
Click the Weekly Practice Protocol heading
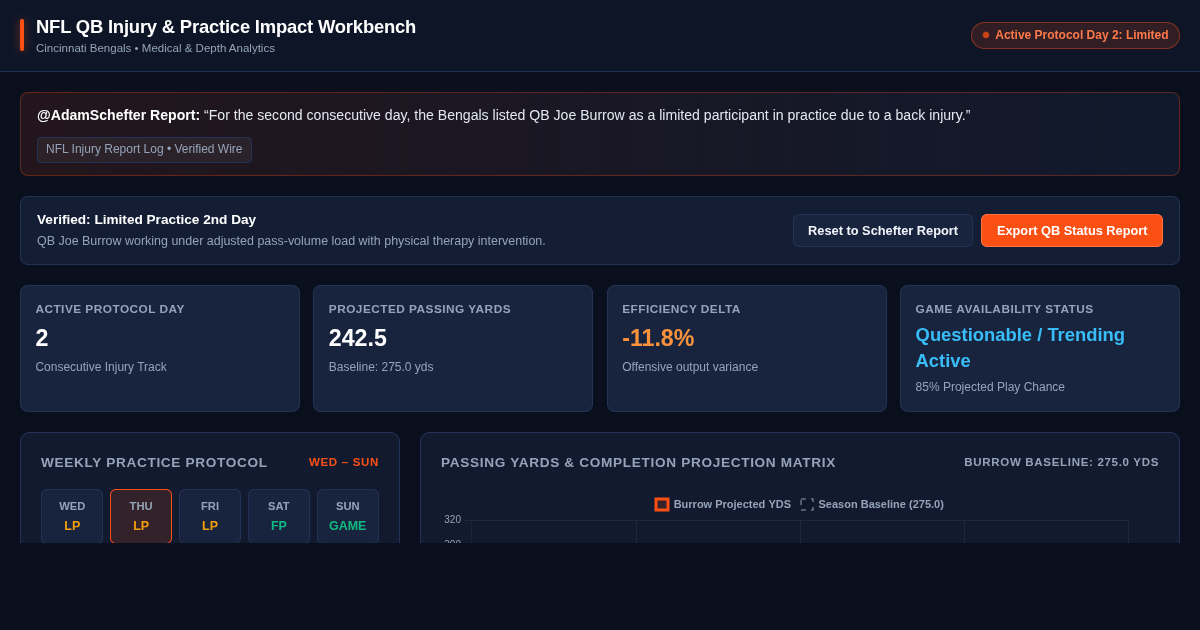154,462
